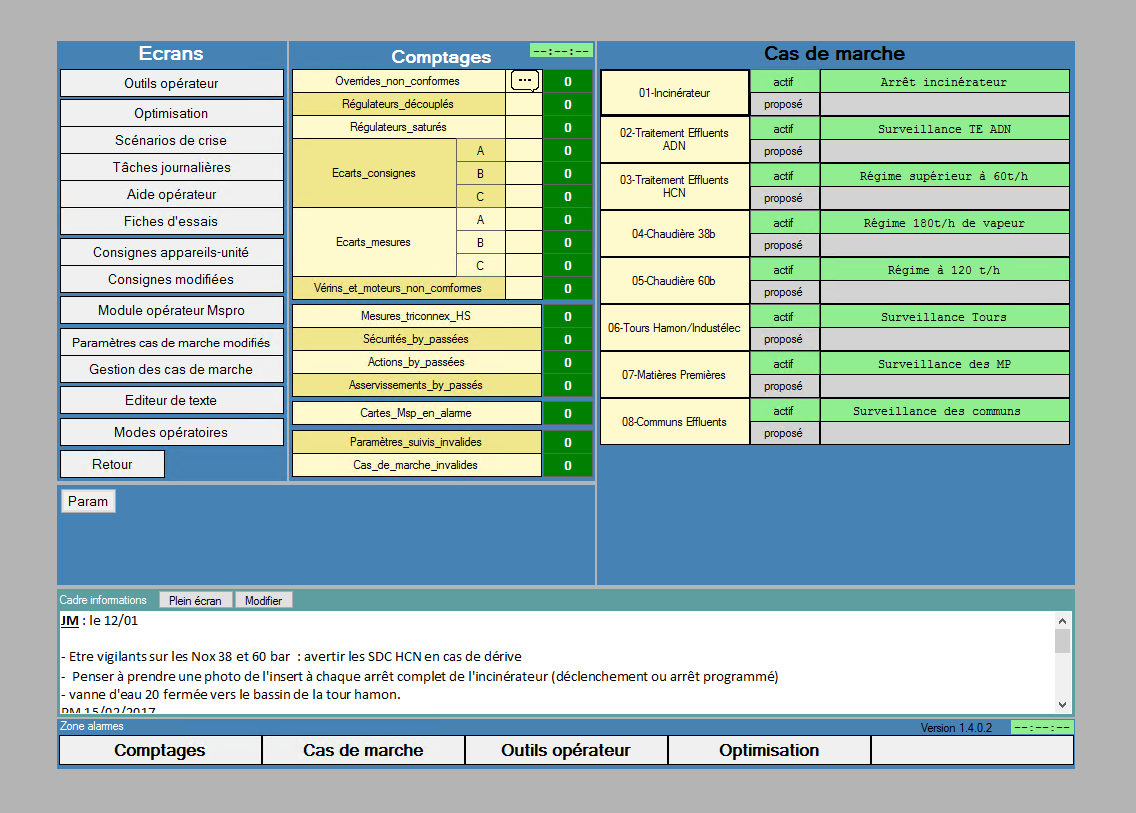This screenshot has height=813, width=1136.
Task: Switch to the Optimisation bottom tab
Action: coord(769,750)
